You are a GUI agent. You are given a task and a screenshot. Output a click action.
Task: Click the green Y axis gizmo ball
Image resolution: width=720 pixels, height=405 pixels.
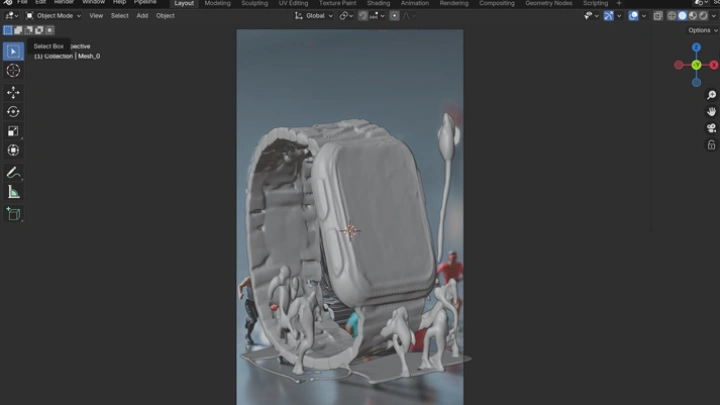[696, 65]
